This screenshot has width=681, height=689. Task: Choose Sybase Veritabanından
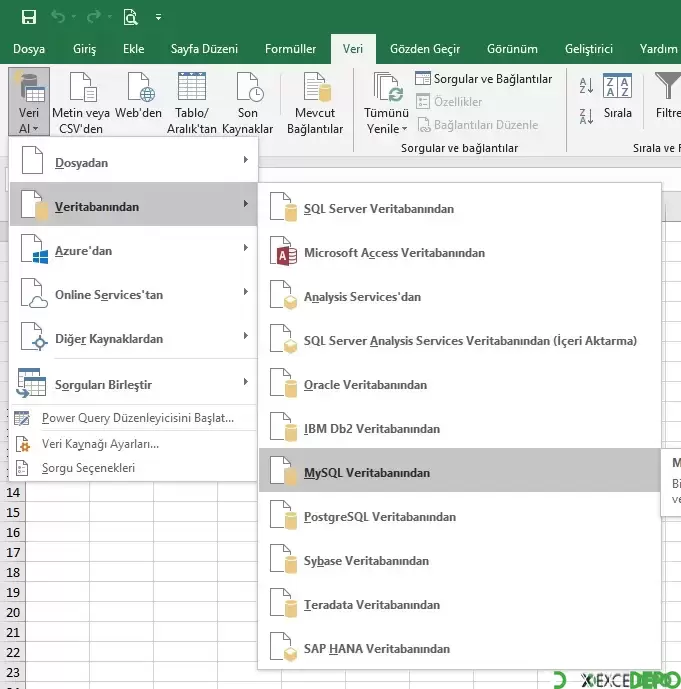click(x=460, y=558)
